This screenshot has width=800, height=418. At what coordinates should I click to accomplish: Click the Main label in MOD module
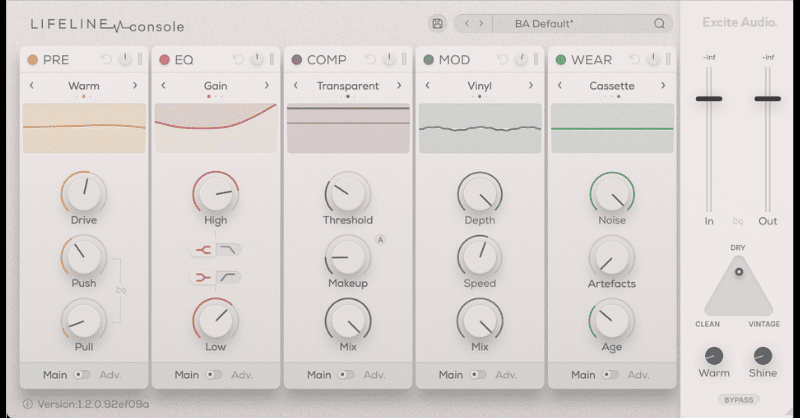click(451, 375)
